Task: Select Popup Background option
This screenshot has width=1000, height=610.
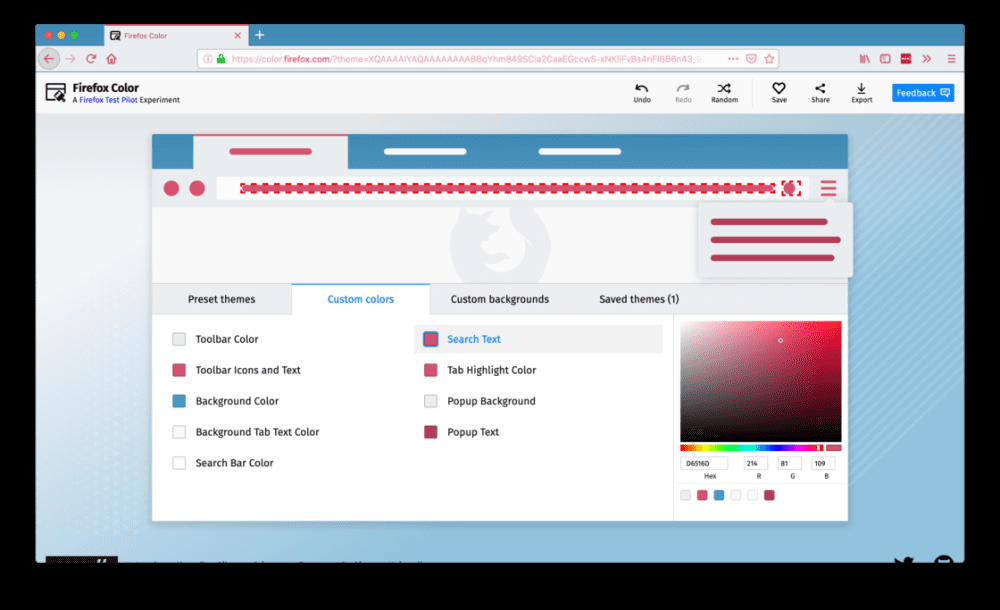Action: tap(480, 401)
